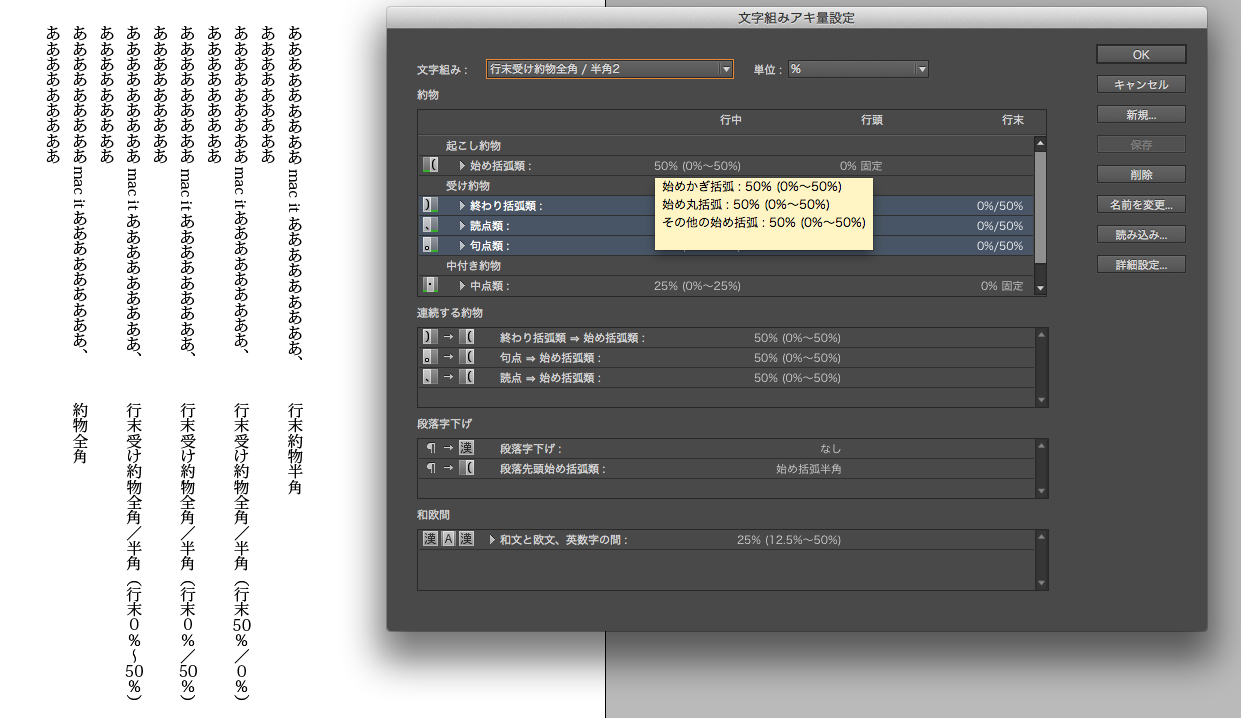This screenshot has height=718, width=1241.
Task: Expand the 終わり括弧類 disclosure triangle
Action: [462, 206]
